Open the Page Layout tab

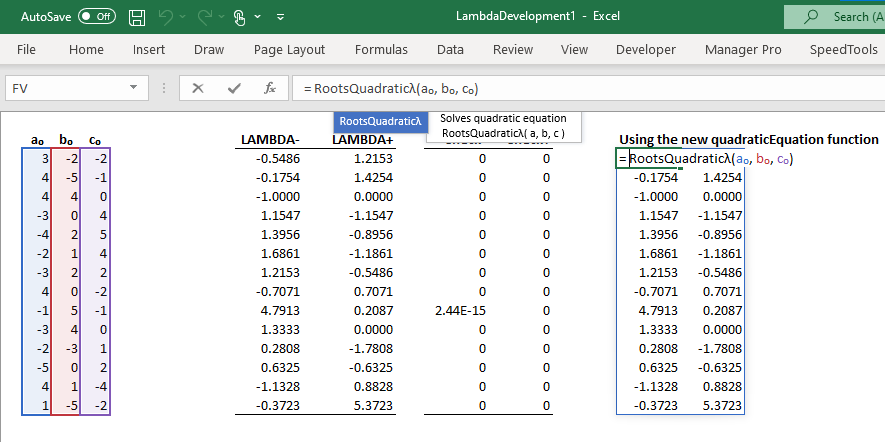tap(289, 50)
